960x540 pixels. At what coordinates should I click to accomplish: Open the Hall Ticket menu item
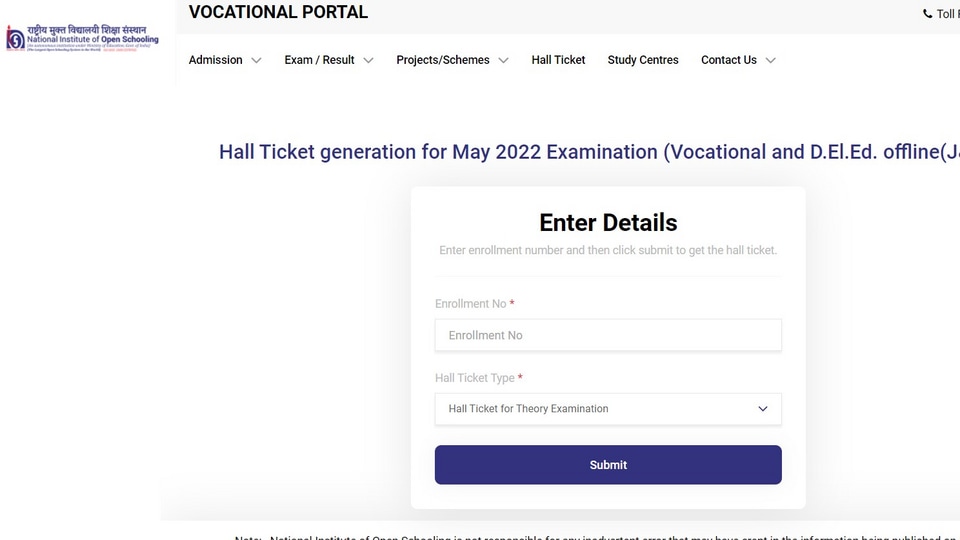pyautogui.click(x=558, y=60)
